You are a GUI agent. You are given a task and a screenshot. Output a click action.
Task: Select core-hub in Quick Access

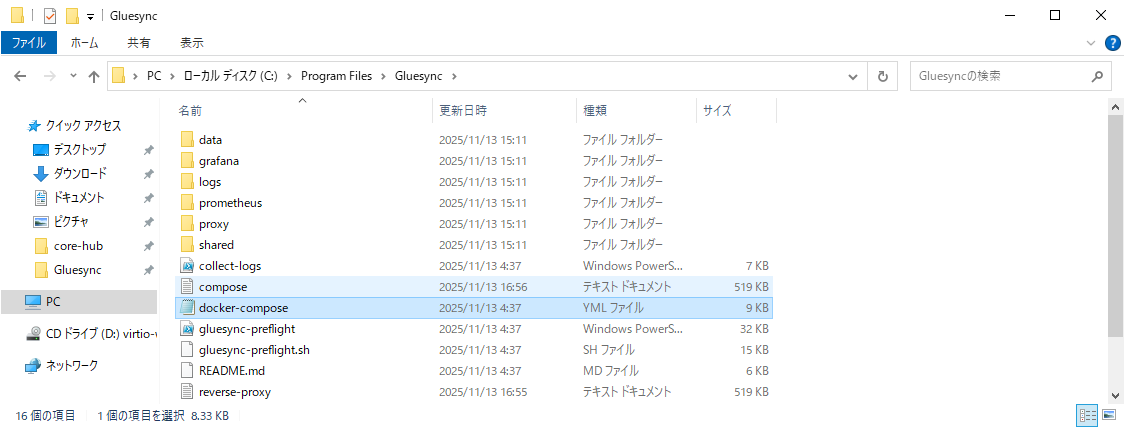click(x=78, y=246)
